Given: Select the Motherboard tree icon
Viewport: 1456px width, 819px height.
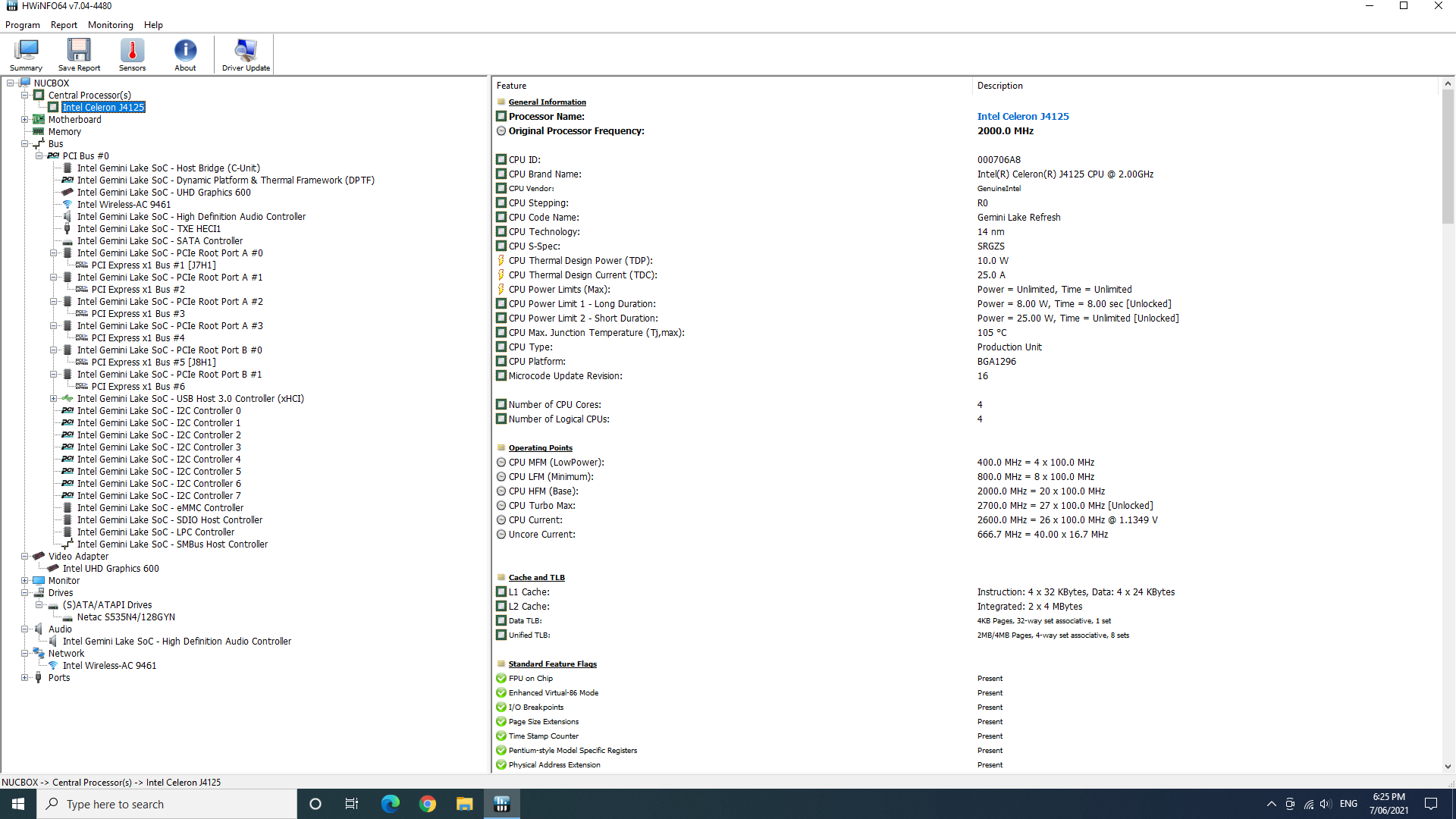Looking at the screenshot, I should (x=39, y=120).
